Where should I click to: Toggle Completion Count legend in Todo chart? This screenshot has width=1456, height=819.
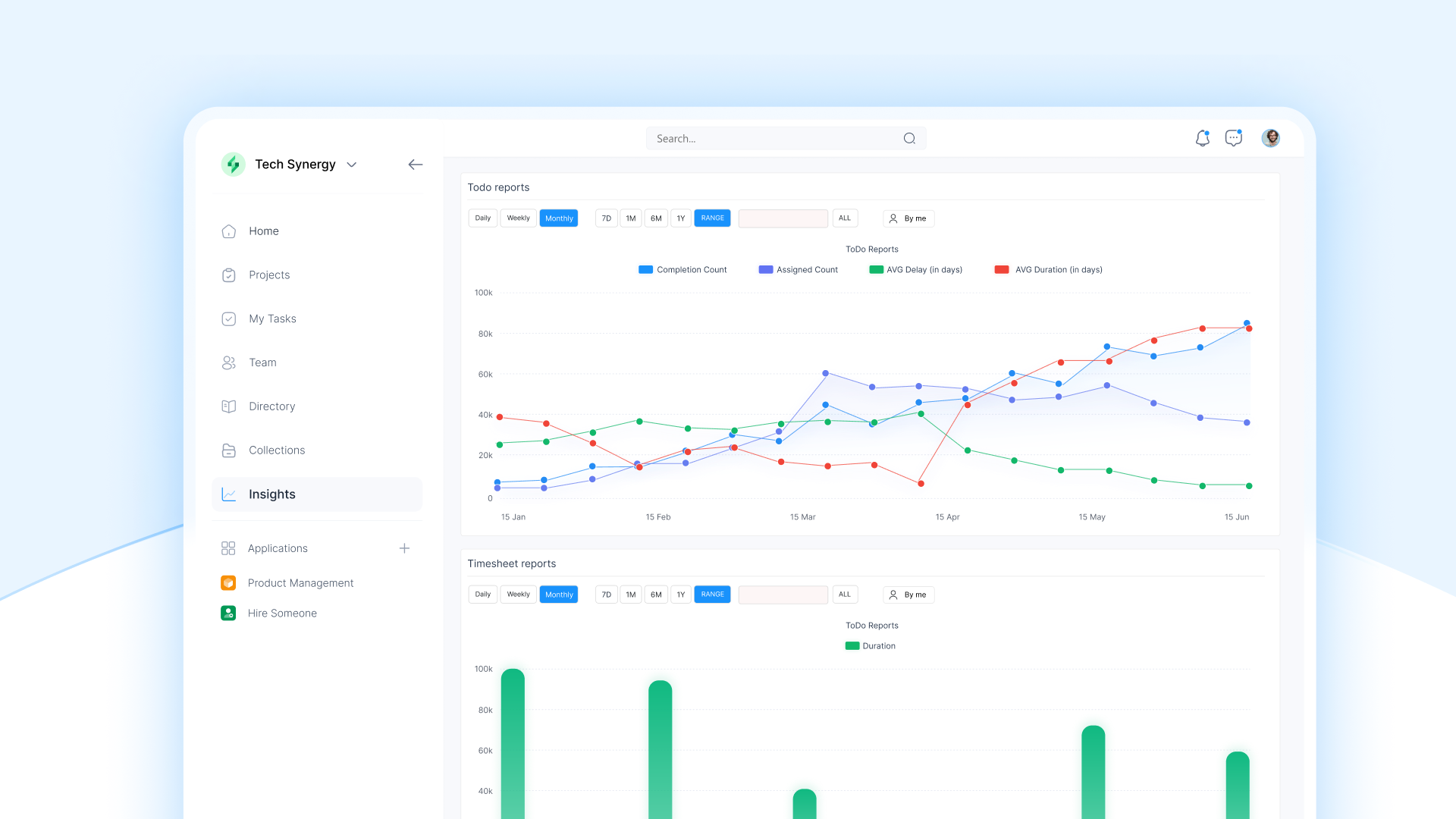point(682,270)
